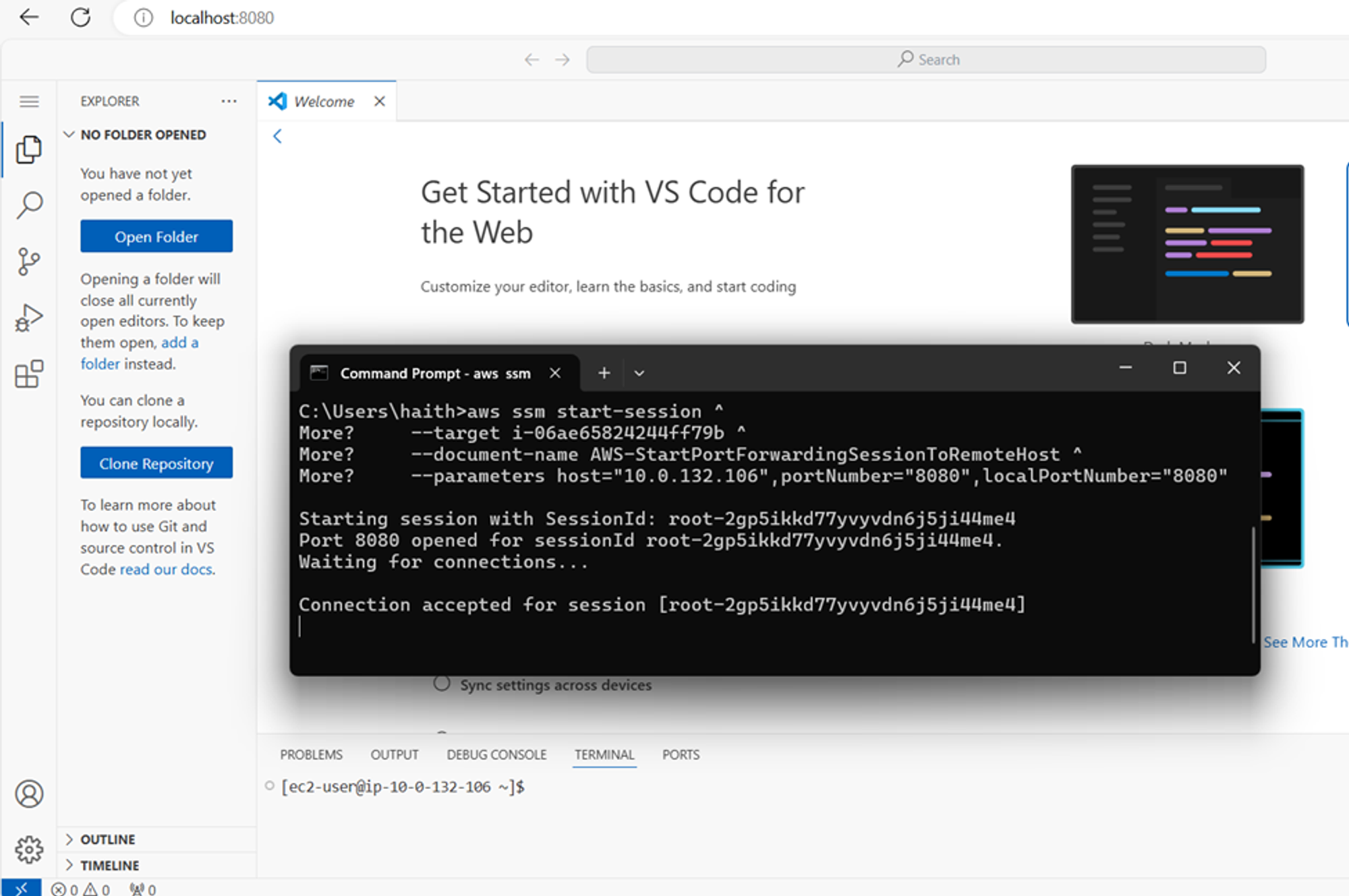The image size is (1349, 896).
Task: Switch to the Problems panel tab
Action: (x=311, y=754)
